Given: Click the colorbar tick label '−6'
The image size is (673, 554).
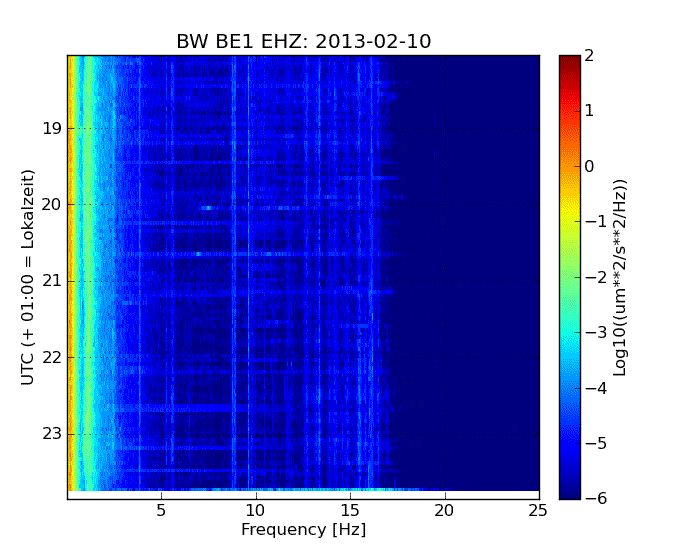Looking at the screenshot, I should pos(596,498).
